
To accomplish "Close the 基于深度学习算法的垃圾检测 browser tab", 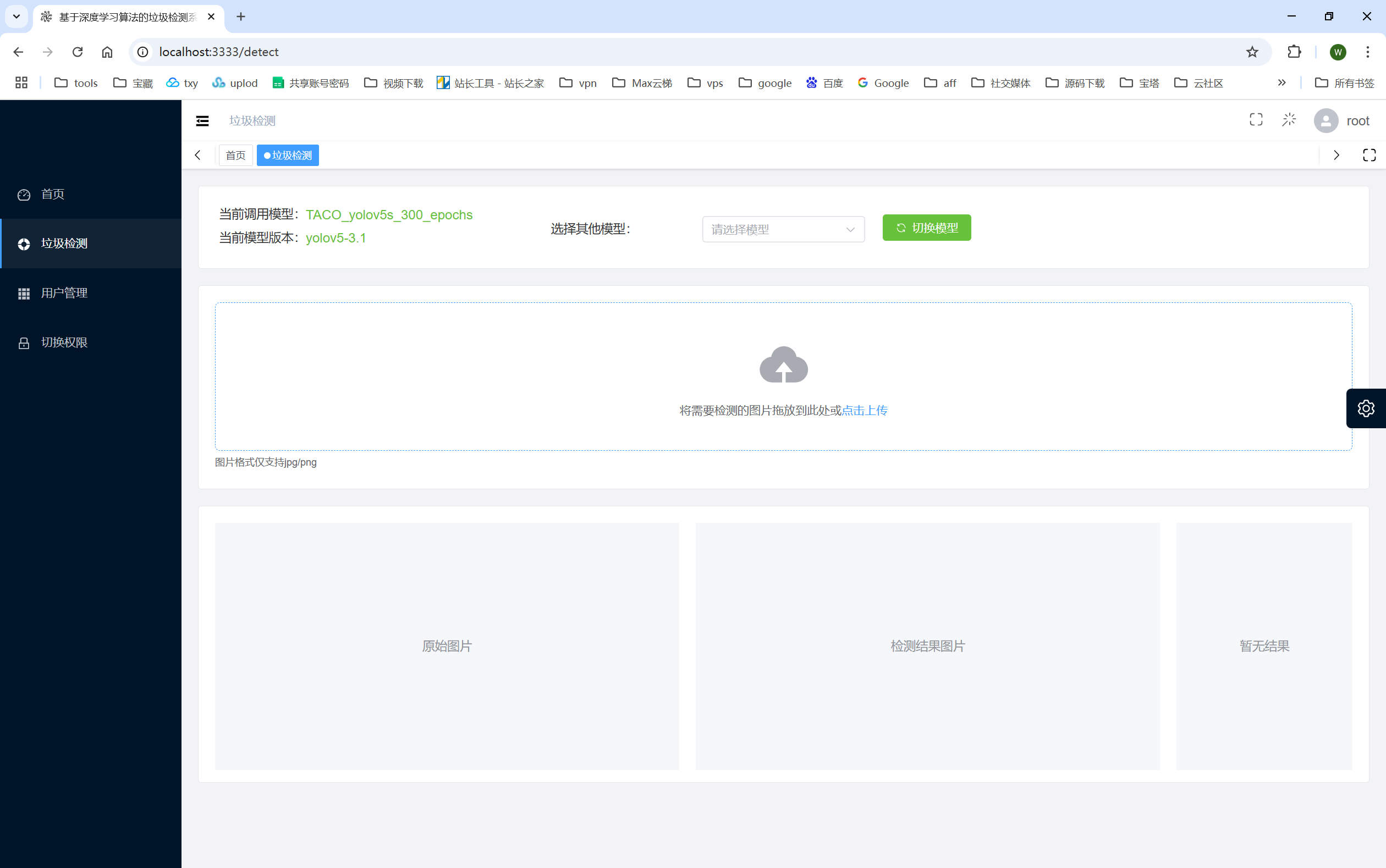I will 211,16.
